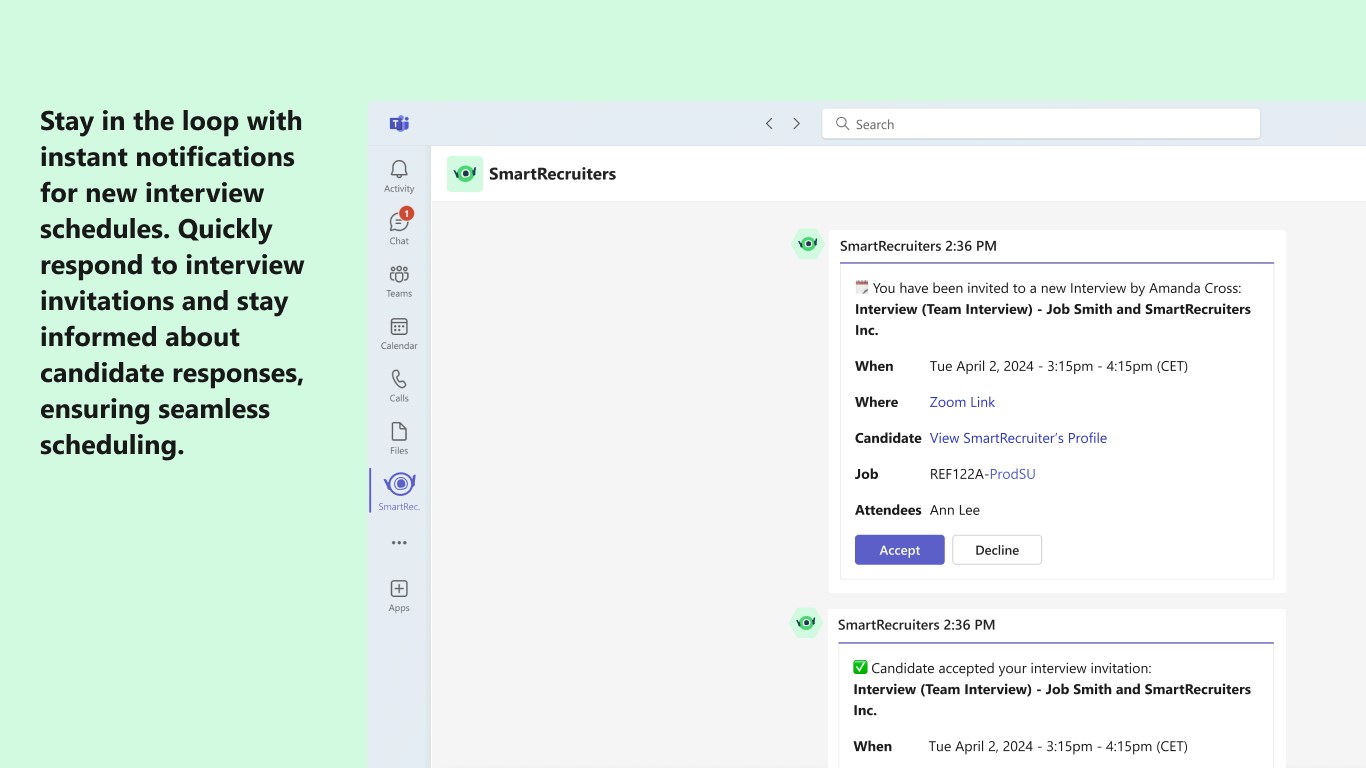Click the Microsoft Teams logo
Viewport: 1366px width, 768px height.
(399, 124)
